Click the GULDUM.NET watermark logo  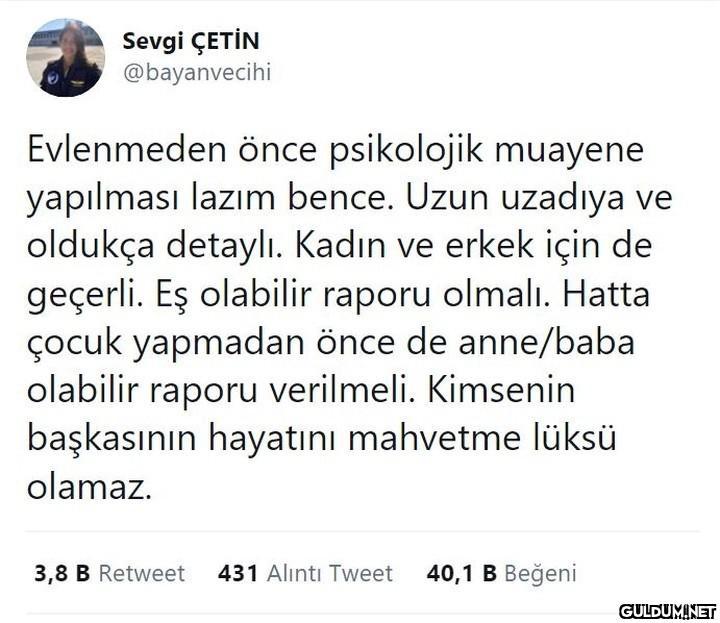coord(667,611)
